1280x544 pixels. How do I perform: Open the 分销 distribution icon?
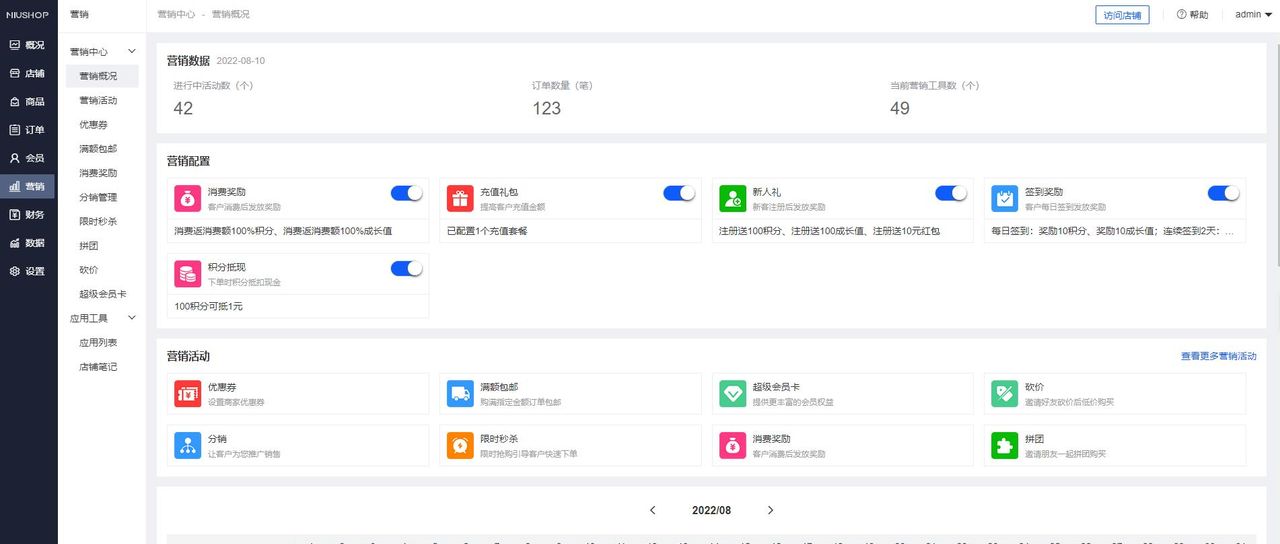click(x=187, y=445)
